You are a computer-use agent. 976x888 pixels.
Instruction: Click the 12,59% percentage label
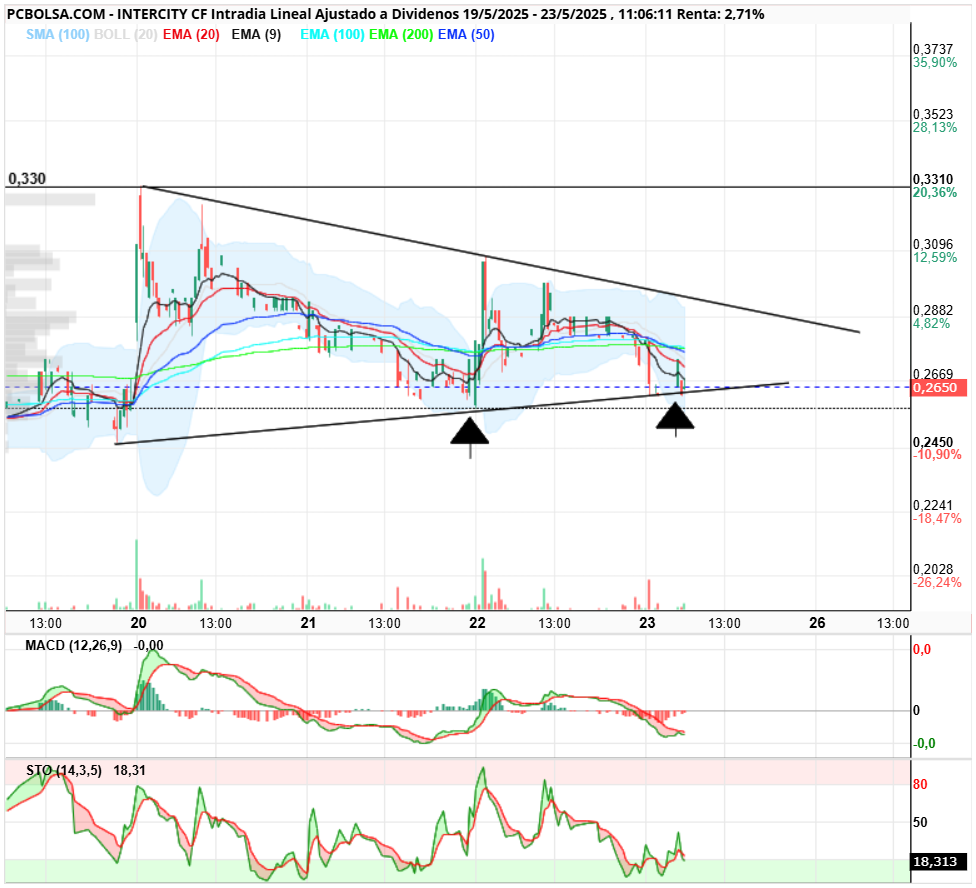coord(935,258)
